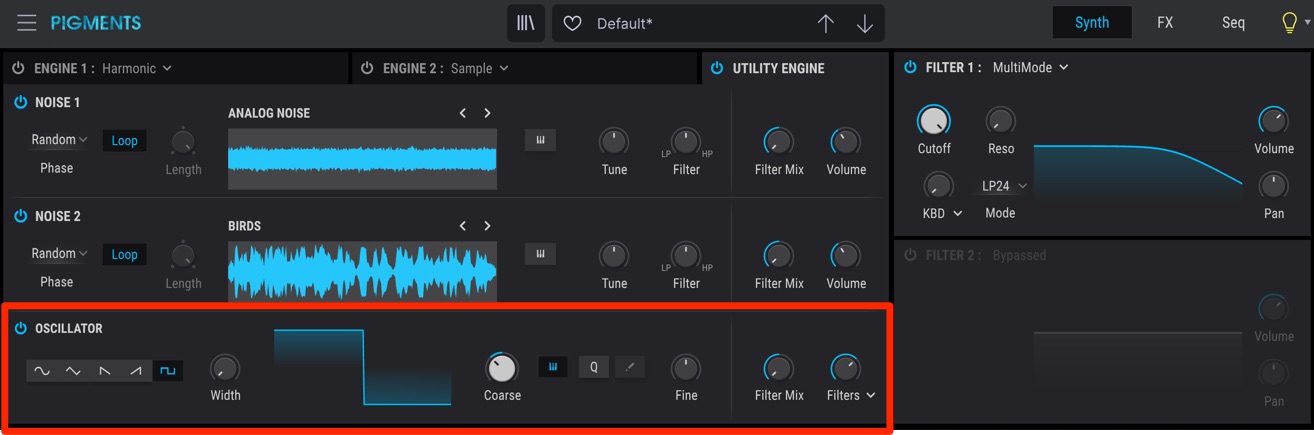Toggle the Oscillator keyboard tracking icon

click(553, 367)
